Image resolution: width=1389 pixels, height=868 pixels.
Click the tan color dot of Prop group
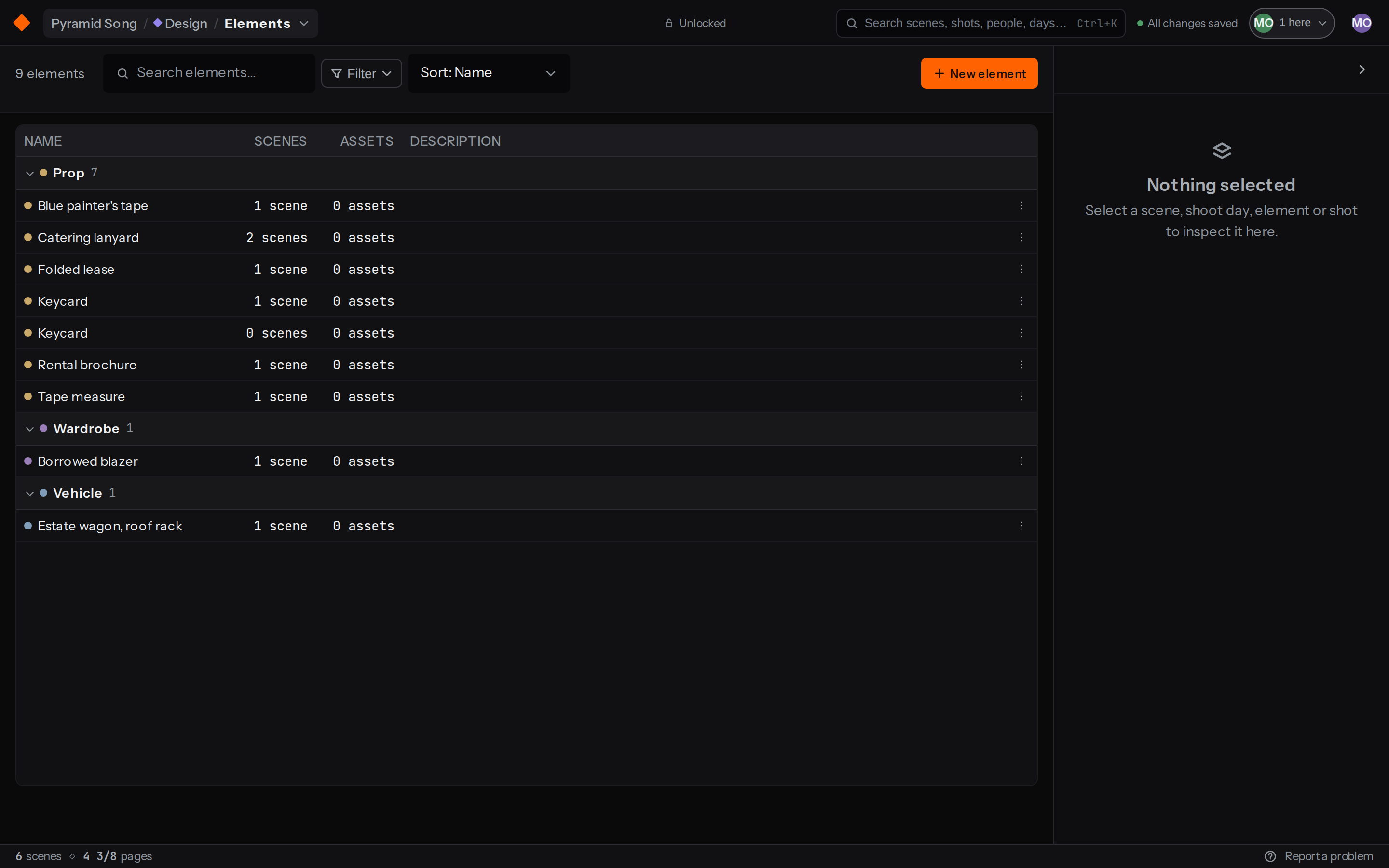coord(43,173)
